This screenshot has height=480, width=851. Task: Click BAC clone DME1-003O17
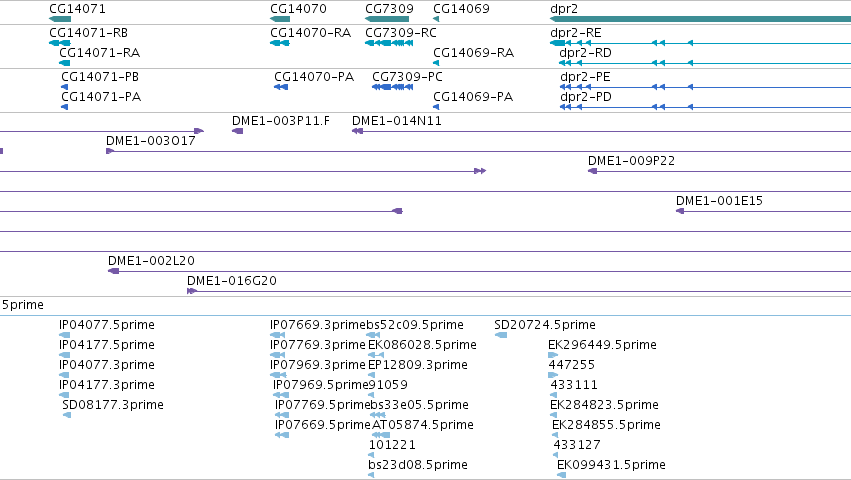(x=150, y=141)
